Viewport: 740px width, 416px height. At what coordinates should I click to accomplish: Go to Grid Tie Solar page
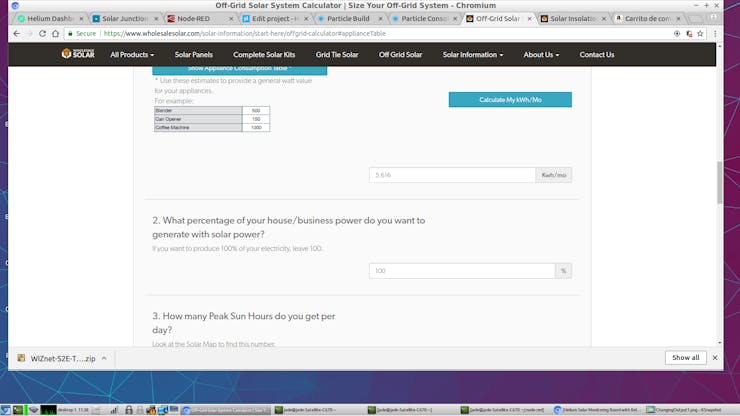pyautogui.click(x=337, y=55)
